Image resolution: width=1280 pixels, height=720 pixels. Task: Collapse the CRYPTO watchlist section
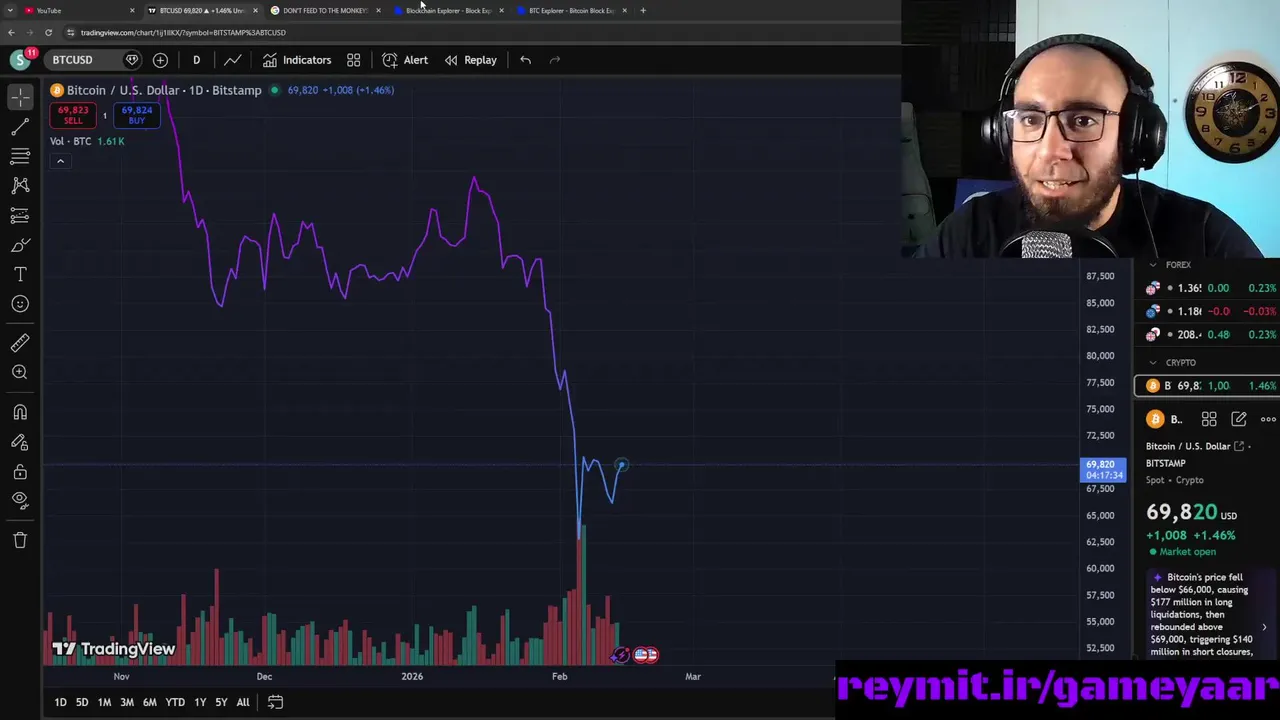1153,363
